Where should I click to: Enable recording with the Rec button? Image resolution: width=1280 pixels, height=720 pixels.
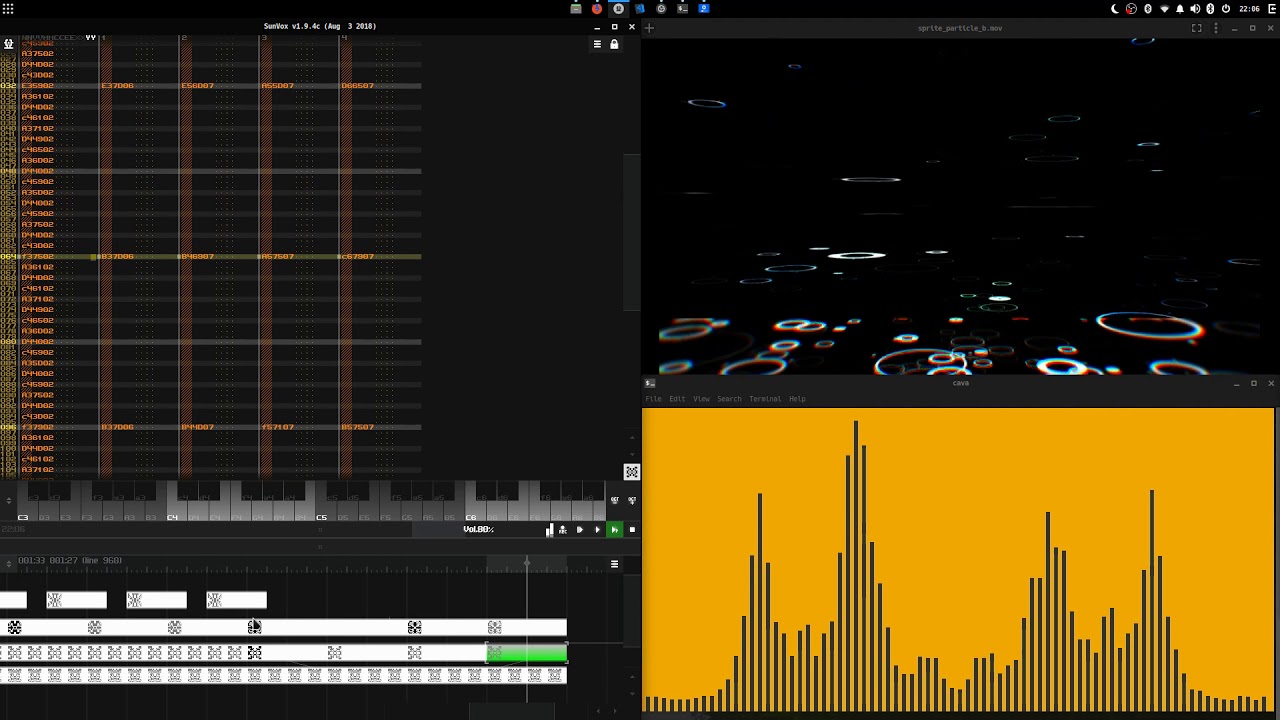[563, 529]
